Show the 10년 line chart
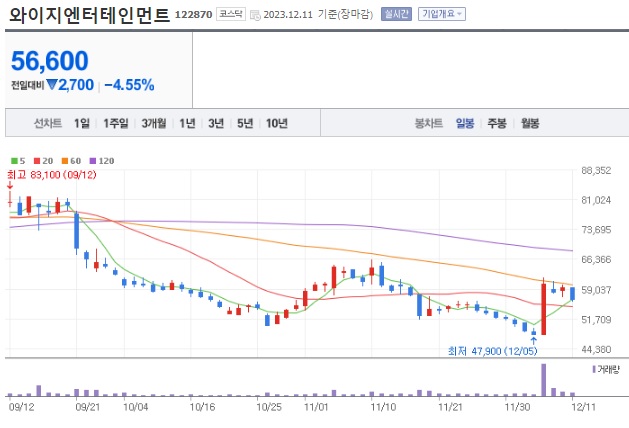Viewport: 629px width, 428px height. tap(277, 123)
